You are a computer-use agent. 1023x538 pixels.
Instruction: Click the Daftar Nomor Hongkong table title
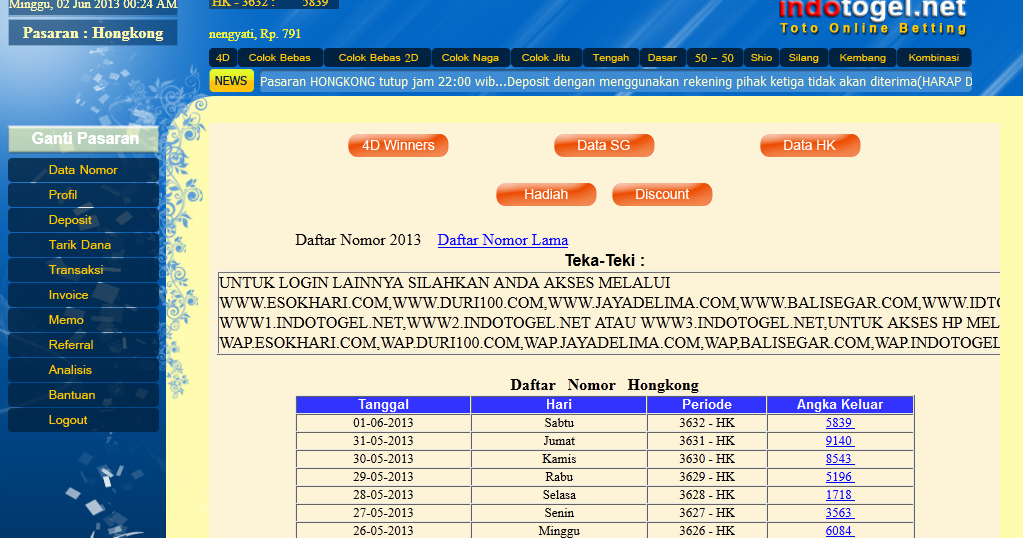pyautogui.click(x=604, y=385)
